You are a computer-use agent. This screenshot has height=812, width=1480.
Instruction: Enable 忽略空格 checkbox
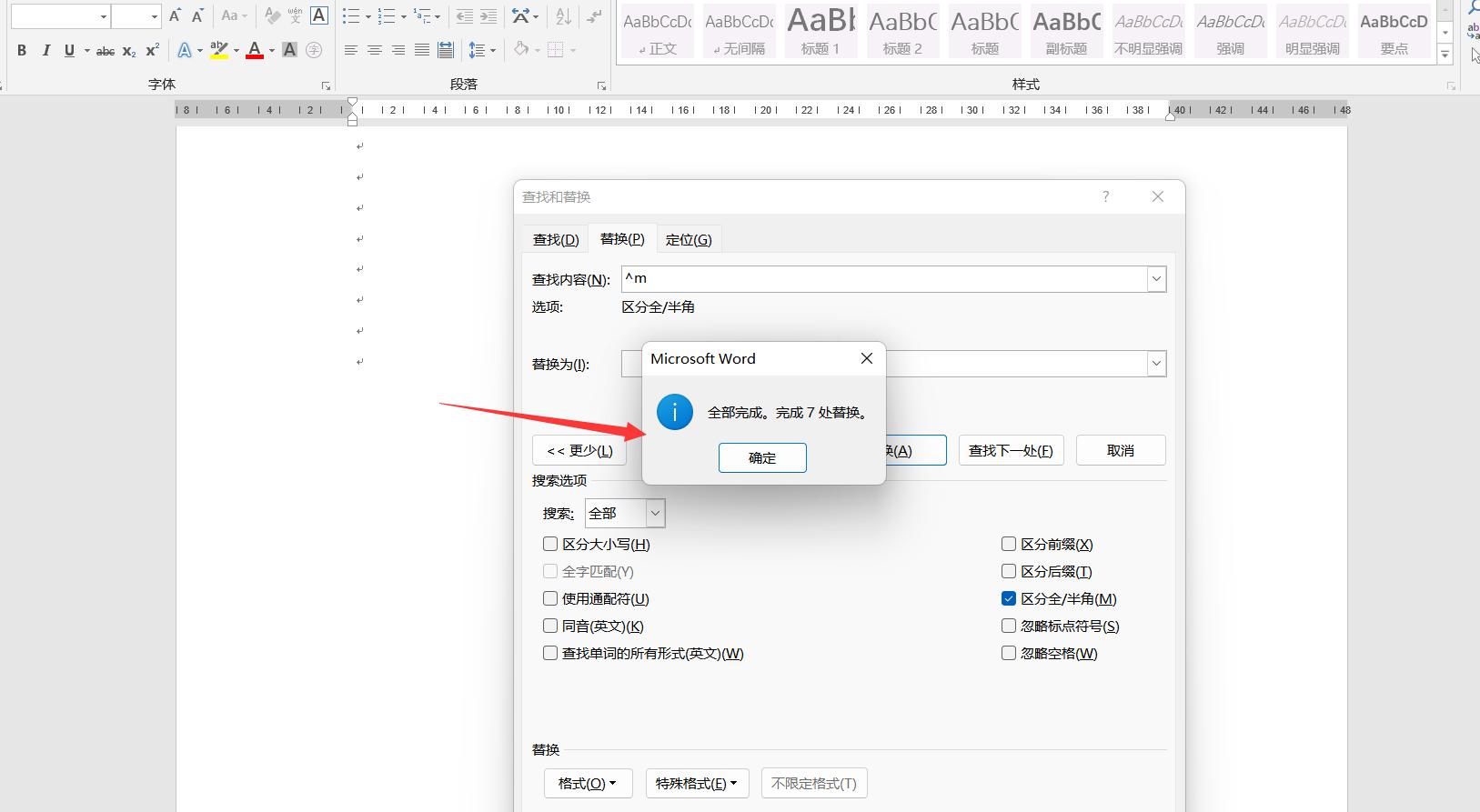[1009, 653]
